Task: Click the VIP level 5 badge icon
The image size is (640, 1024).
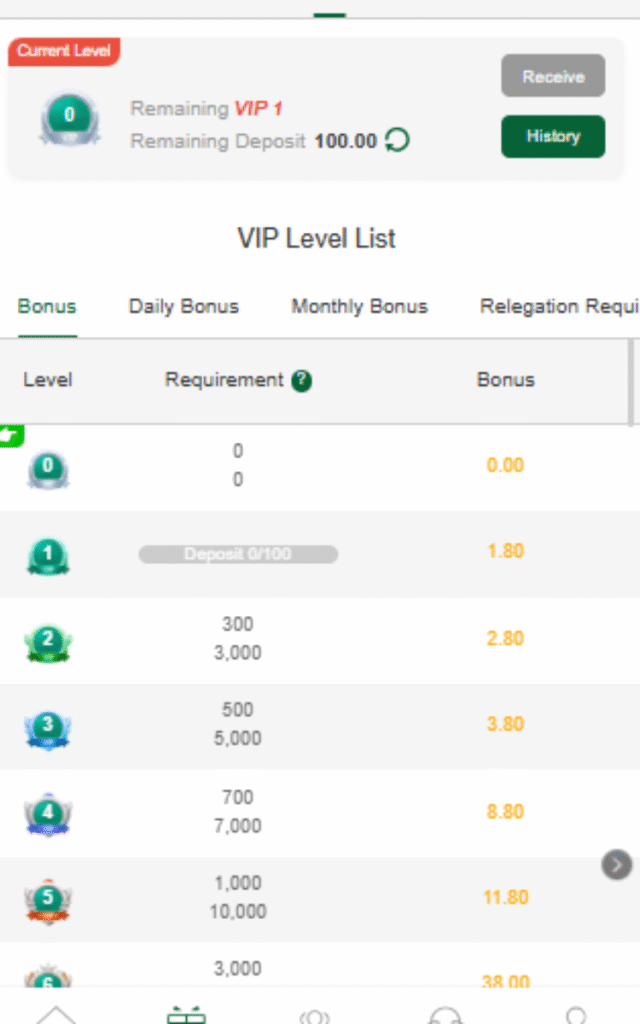Action: [48, 901]
